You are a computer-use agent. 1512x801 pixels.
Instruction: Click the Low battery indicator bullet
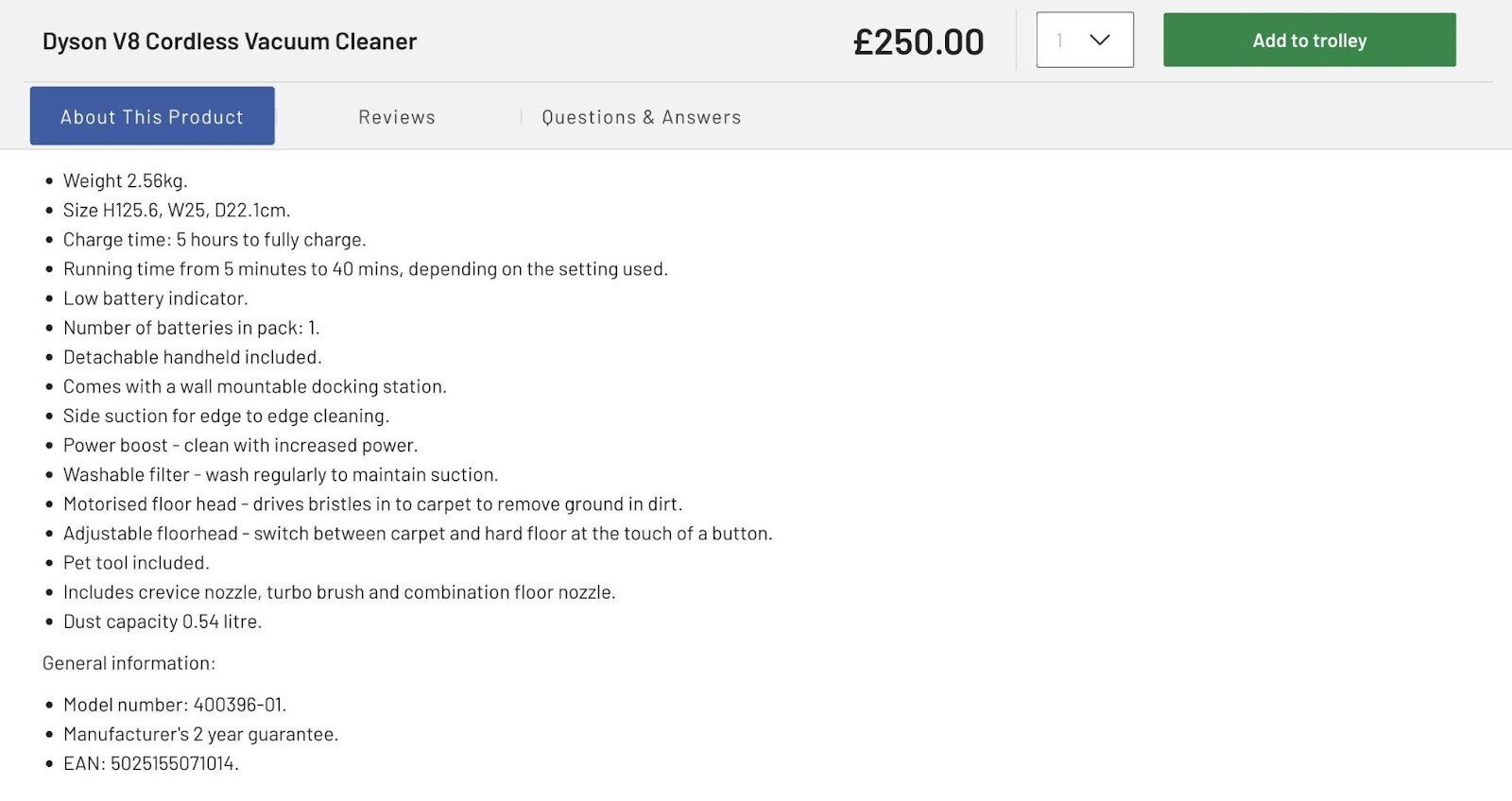click(x=154, y=298)
